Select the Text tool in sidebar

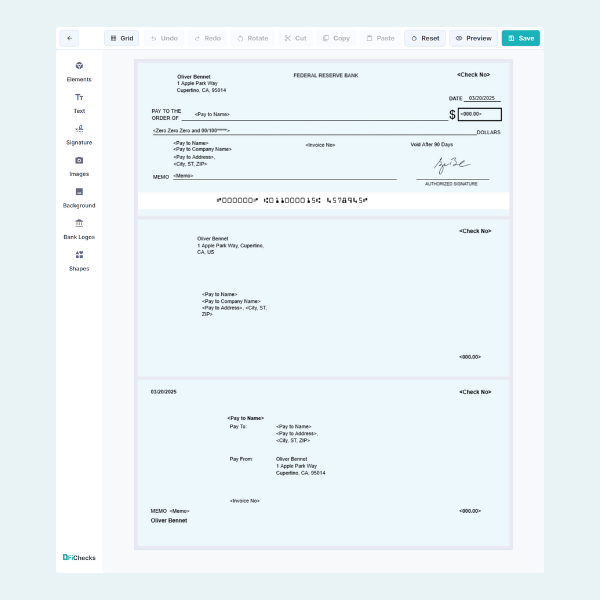coord(79,98)
